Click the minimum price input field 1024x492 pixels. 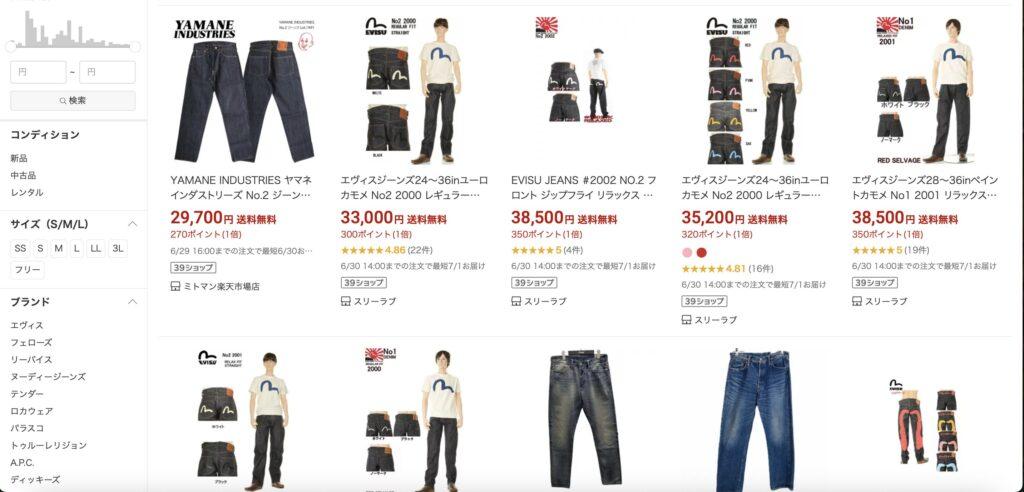click(x=38, y=72)
